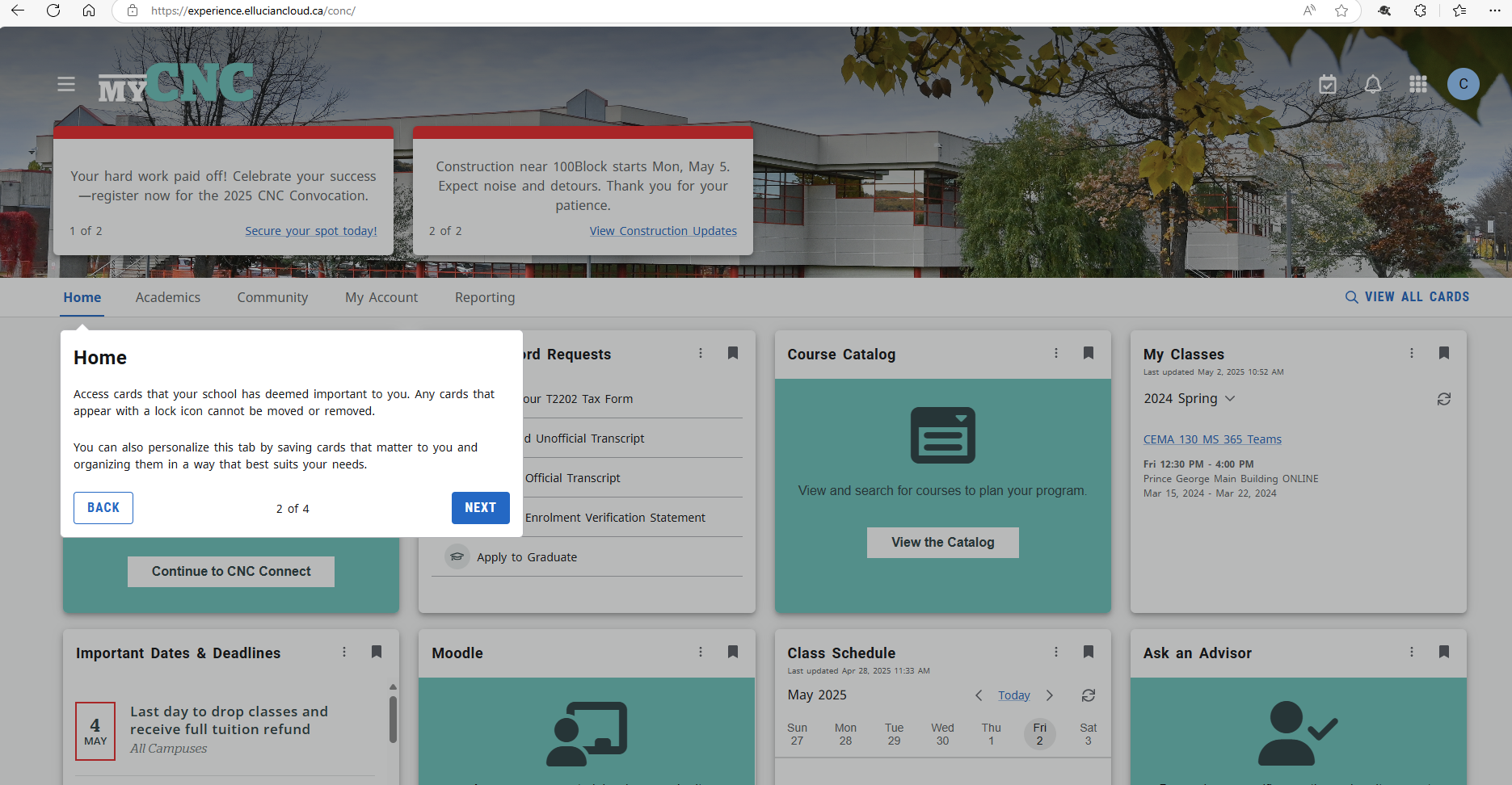Viewport: 1512px width, 785px height.
Task: Open Important Dates card options menu
Action: [x=344, y=652]
